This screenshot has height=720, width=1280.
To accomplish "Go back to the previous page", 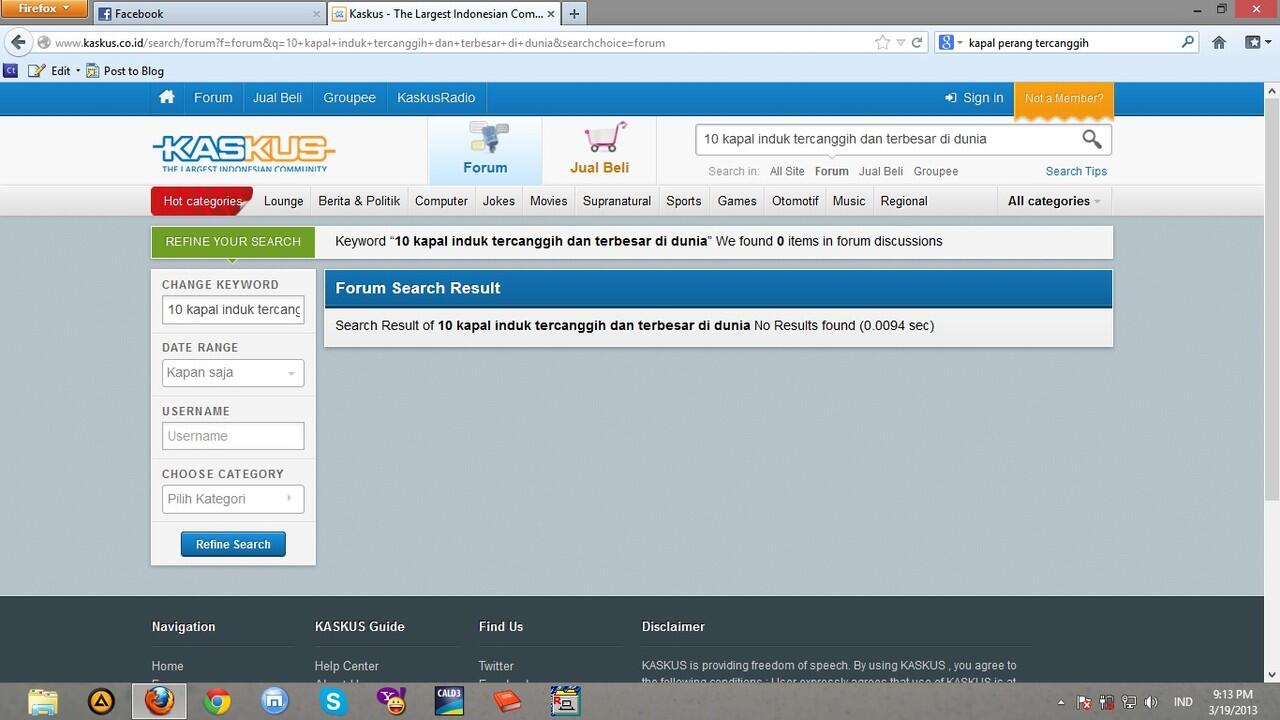I will click(18, 43).
